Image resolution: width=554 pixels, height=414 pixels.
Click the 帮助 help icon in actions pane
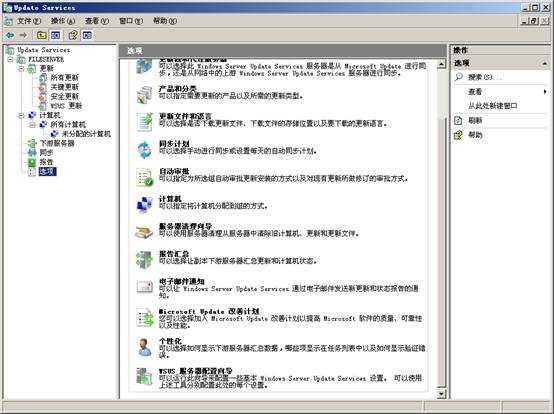point(458,135)
